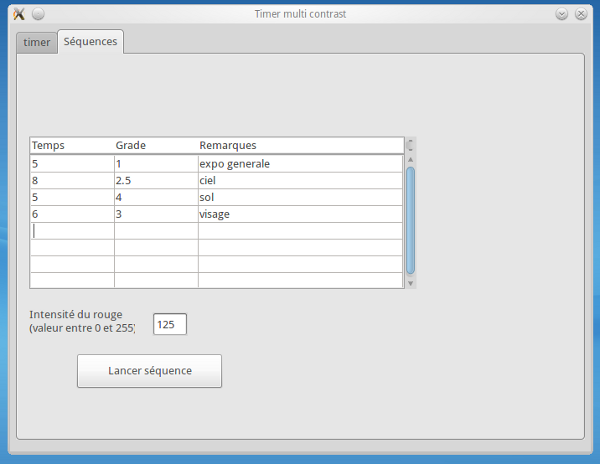Focus the red intensity field showing 125
The height and width of the screenshot is (464, 600).
[170, 324]
